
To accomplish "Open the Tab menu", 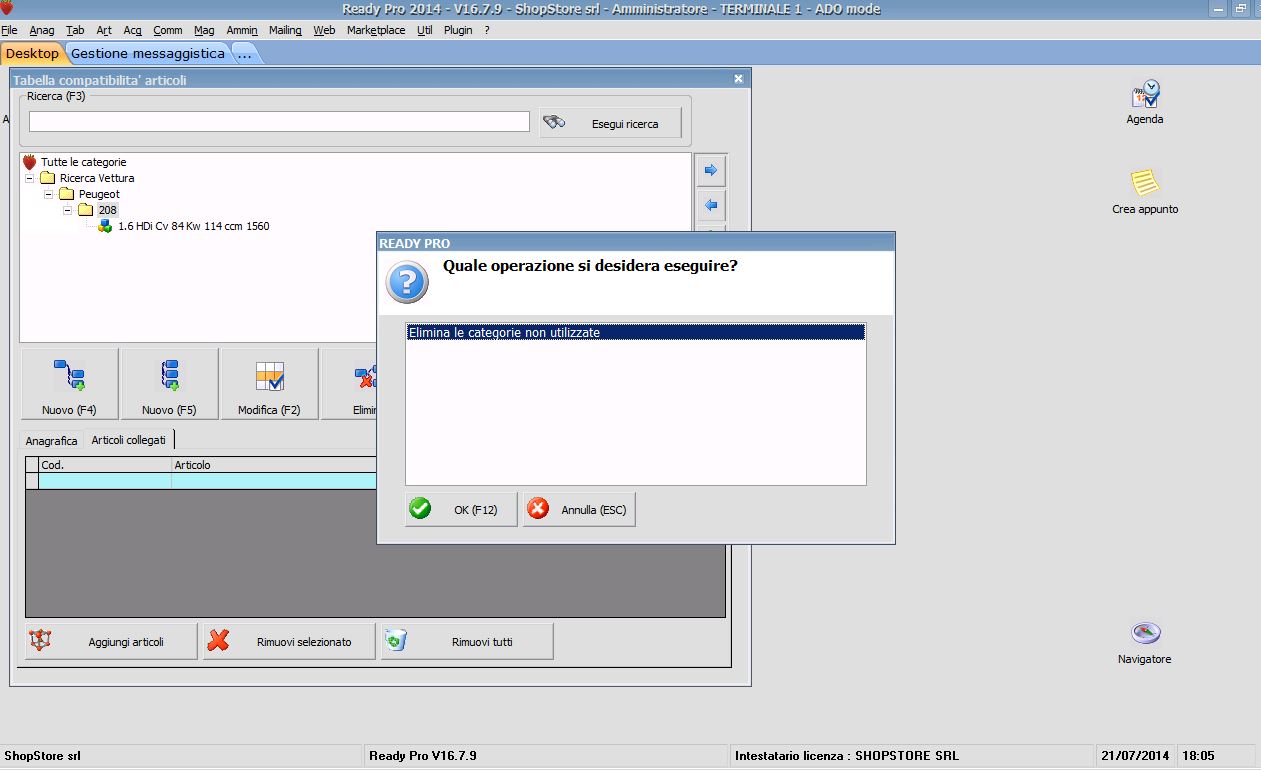I will tap(75, 30).
